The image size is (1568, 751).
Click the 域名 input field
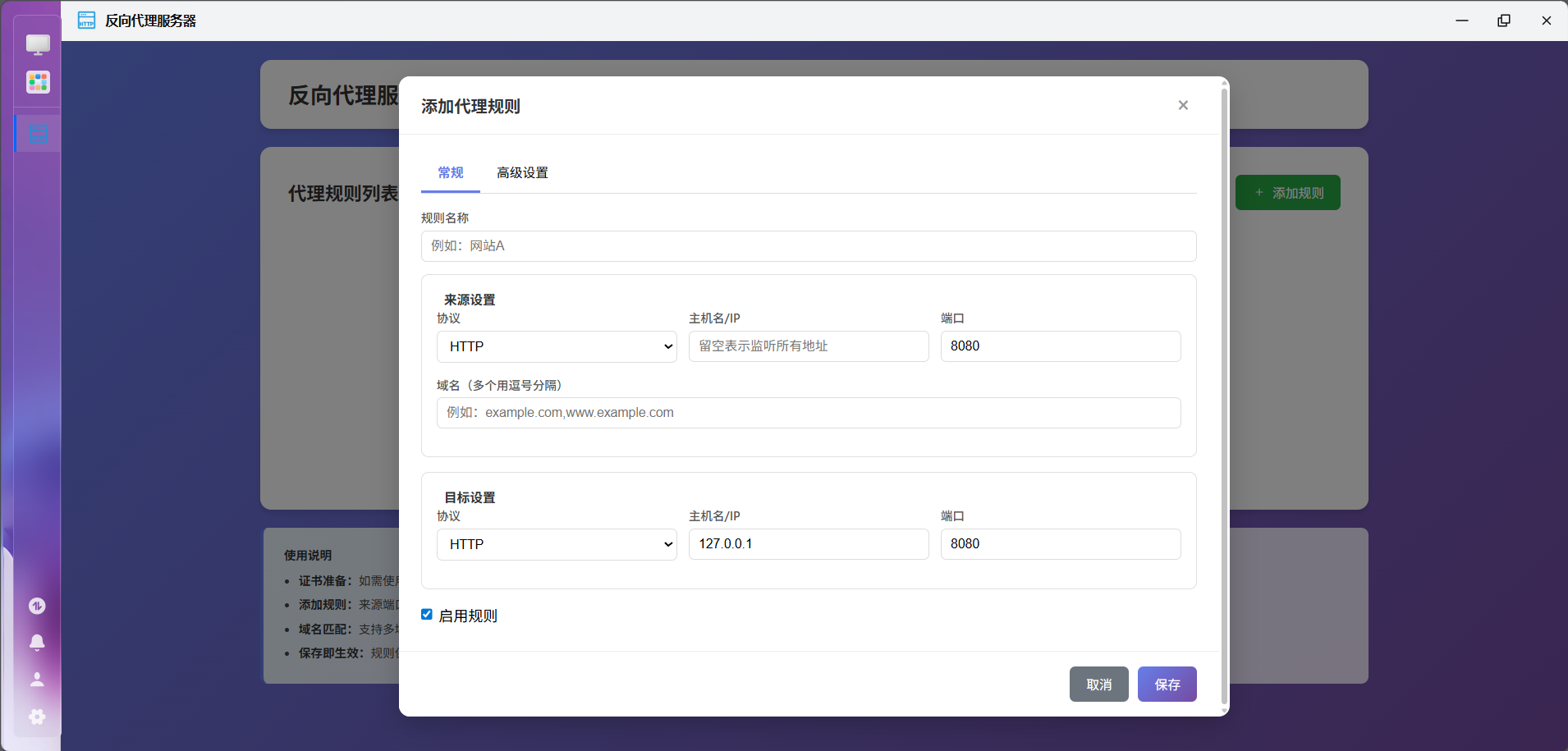pyautogui.click(x=809, y=413)
